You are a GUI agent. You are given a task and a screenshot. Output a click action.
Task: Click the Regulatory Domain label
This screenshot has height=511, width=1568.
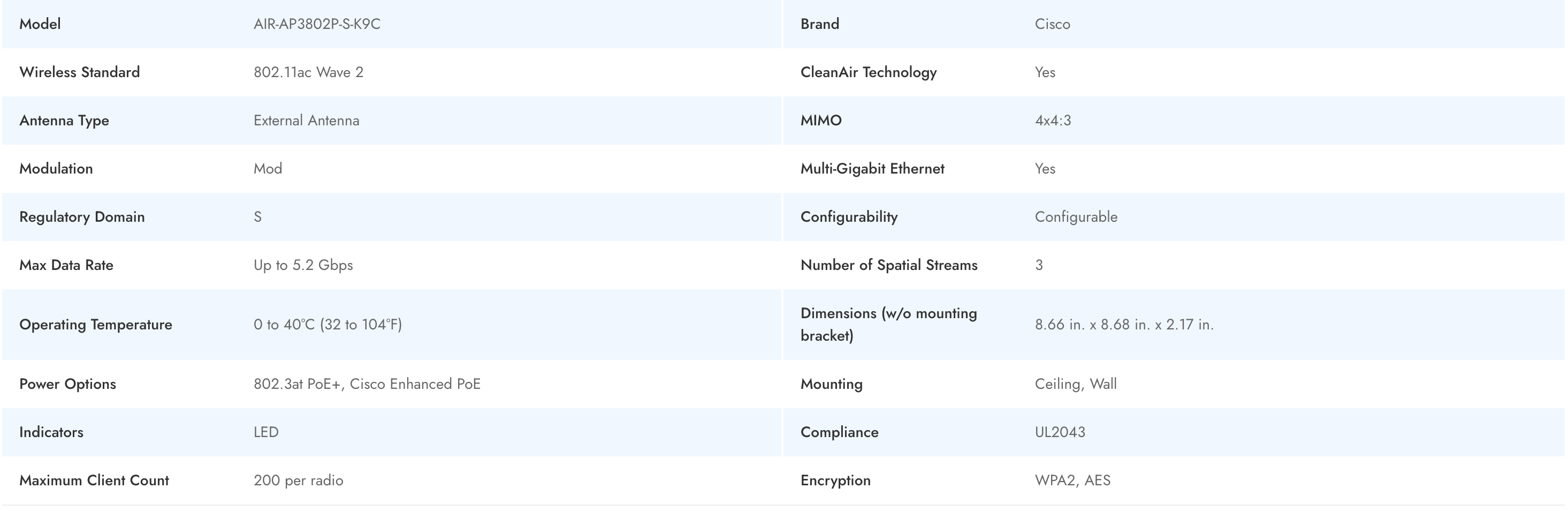[x=81, y=216]
